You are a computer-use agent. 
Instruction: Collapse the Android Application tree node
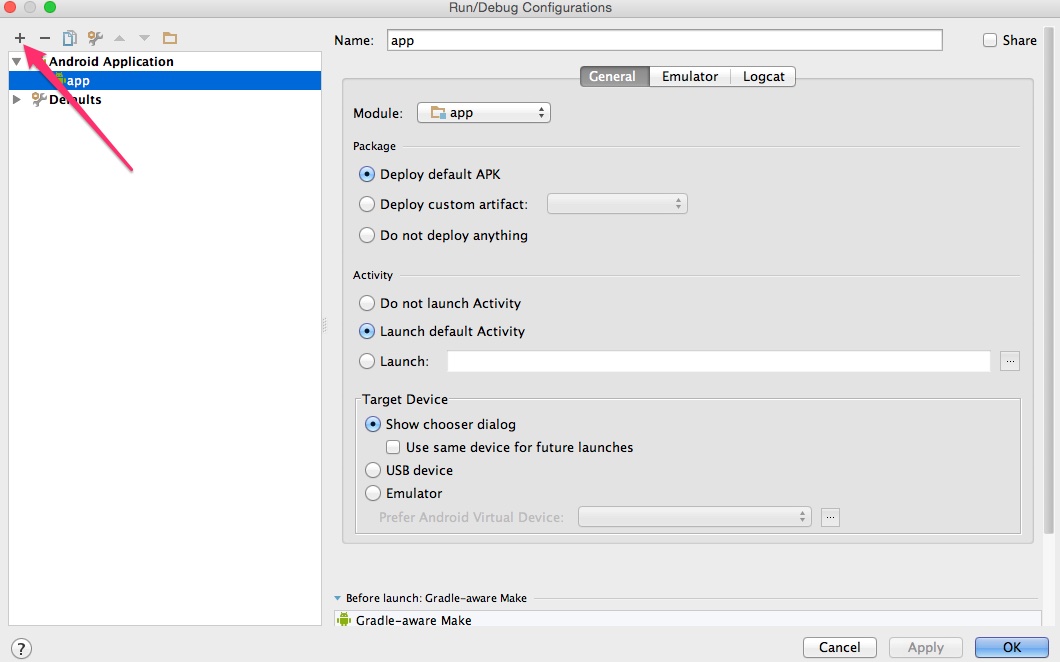pyautogui.click(x=15, y=61)
